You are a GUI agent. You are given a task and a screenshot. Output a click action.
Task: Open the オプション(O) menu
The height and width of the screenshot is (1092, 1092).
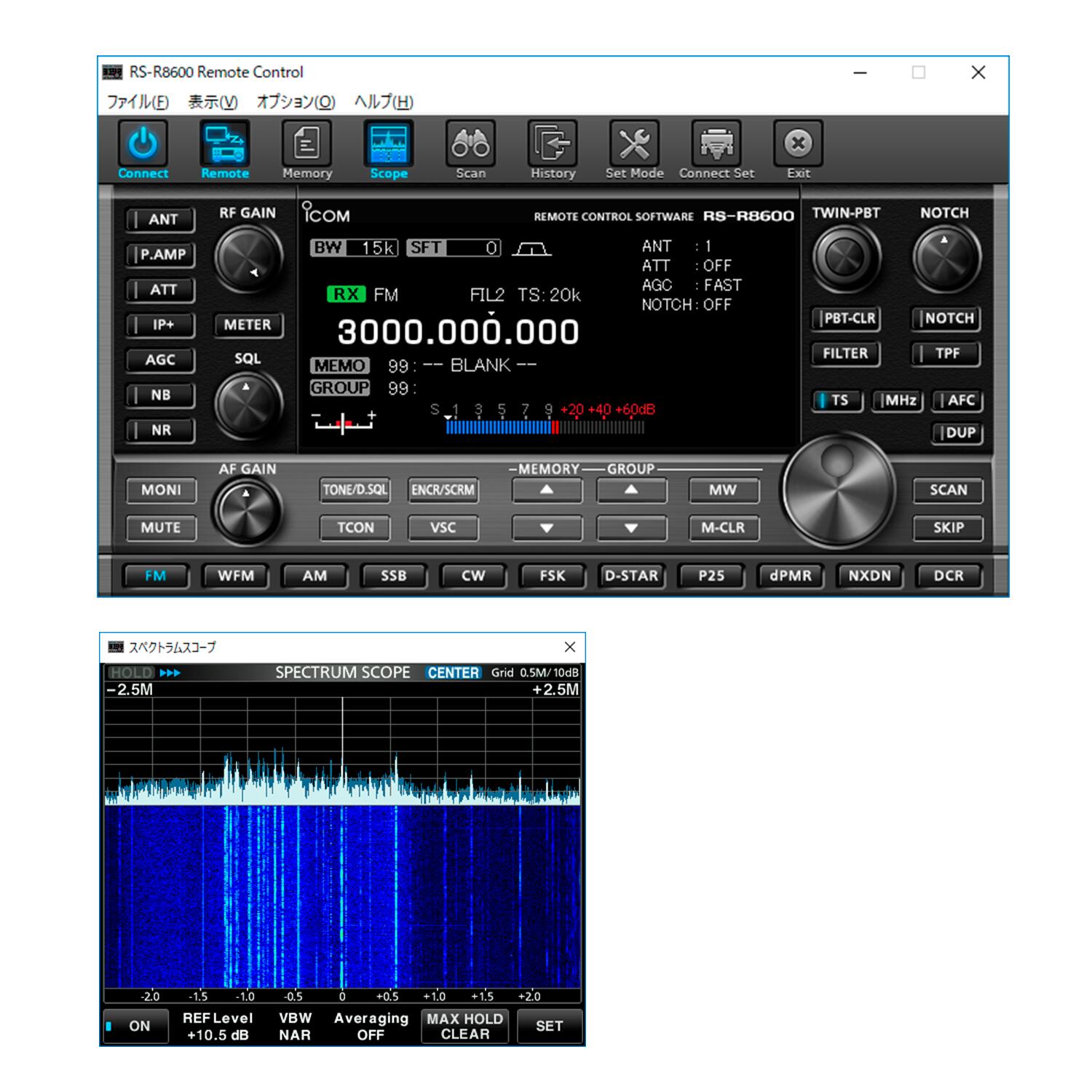296,102
